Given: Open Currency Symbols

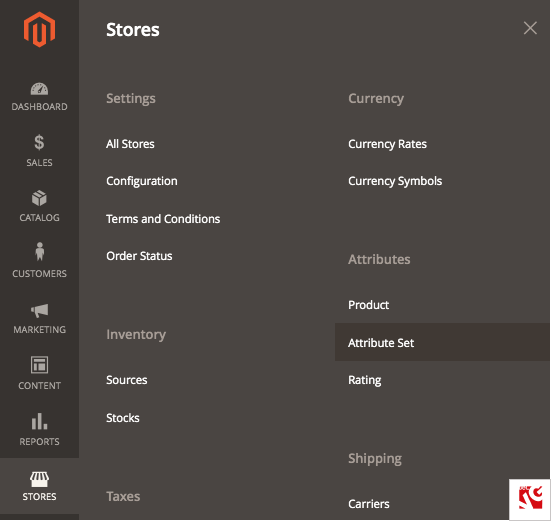Looking at the screenshot, I should tap(395, 181).
